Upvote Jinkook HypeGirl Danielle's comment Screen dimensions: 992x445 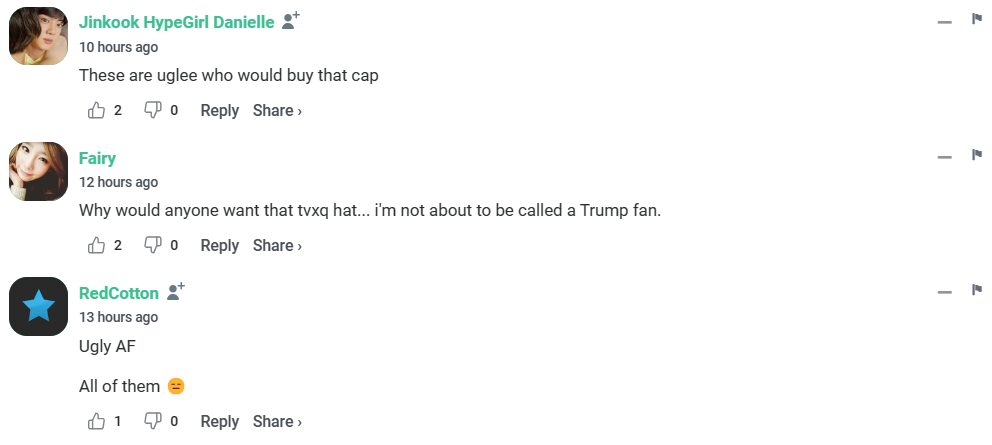(97, 110)
